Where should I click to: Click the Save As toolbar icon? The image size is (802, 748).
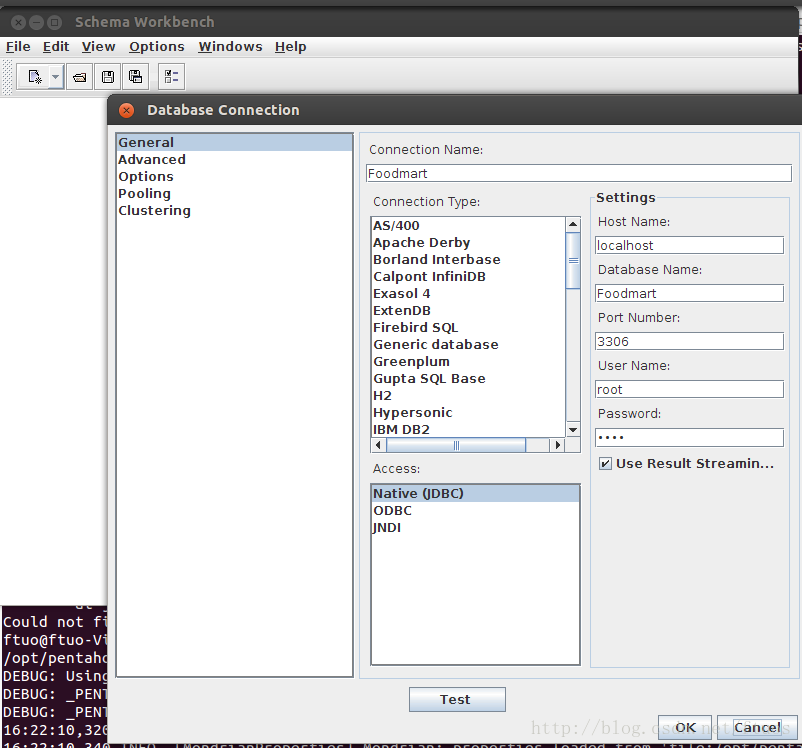[135, 77]
